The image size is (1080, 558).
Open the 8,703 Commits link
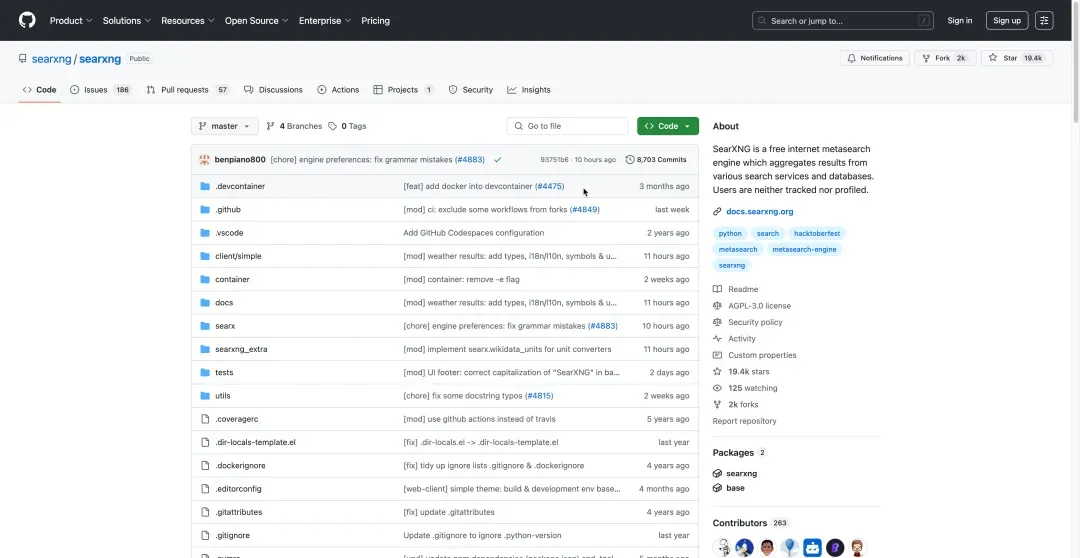coord(656,160)
